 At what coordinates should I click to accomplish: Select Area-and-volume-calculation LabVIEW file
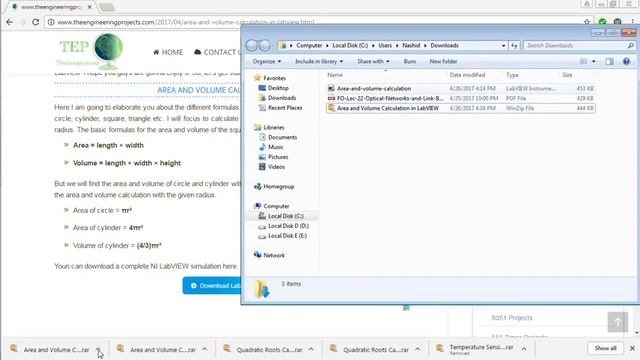point(460,89)
